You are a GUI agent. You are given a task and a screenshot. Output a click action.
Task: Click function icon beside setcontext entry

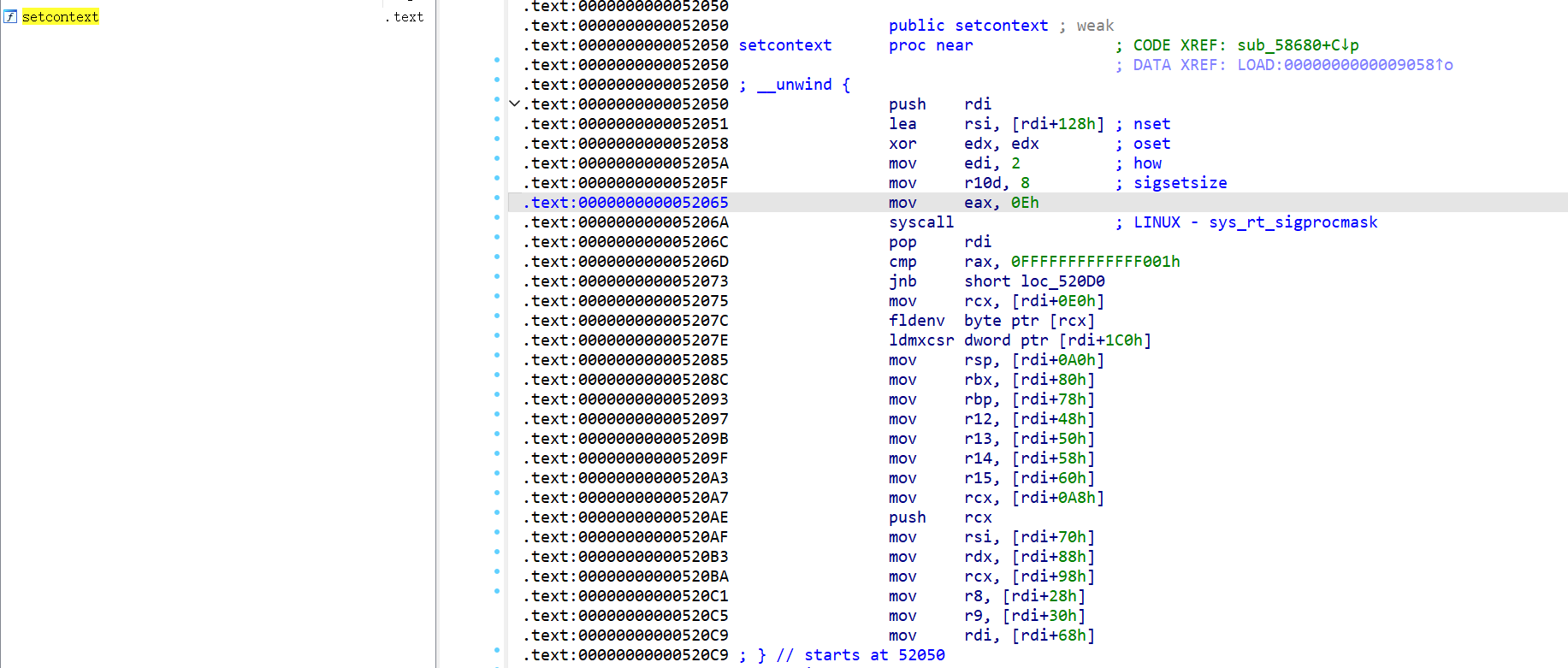(x=10, y=17)
